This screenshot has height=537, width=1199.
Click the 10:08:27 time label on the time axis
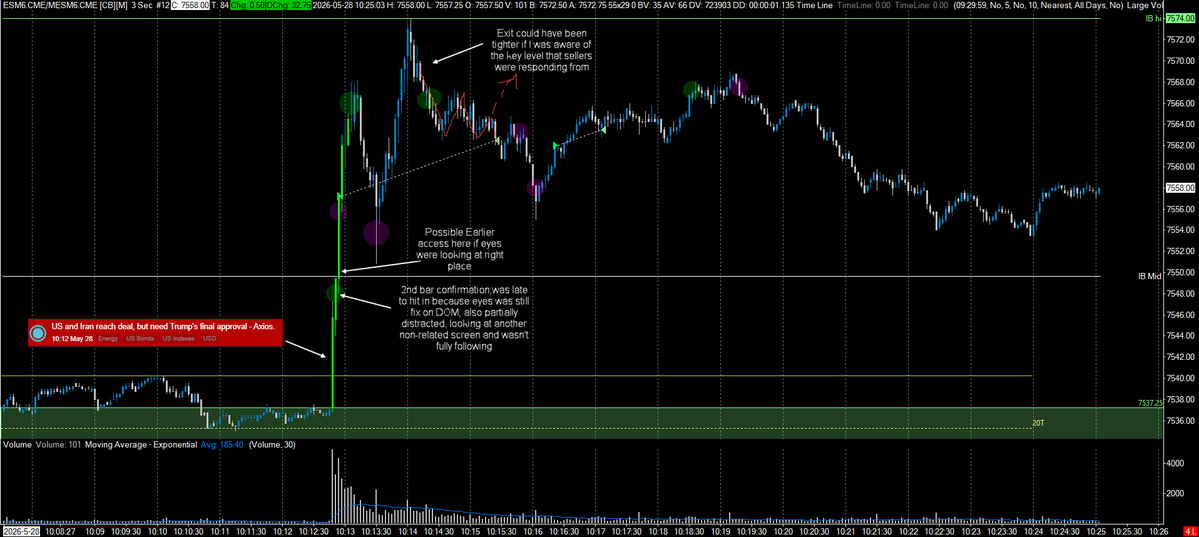point(60,530)
